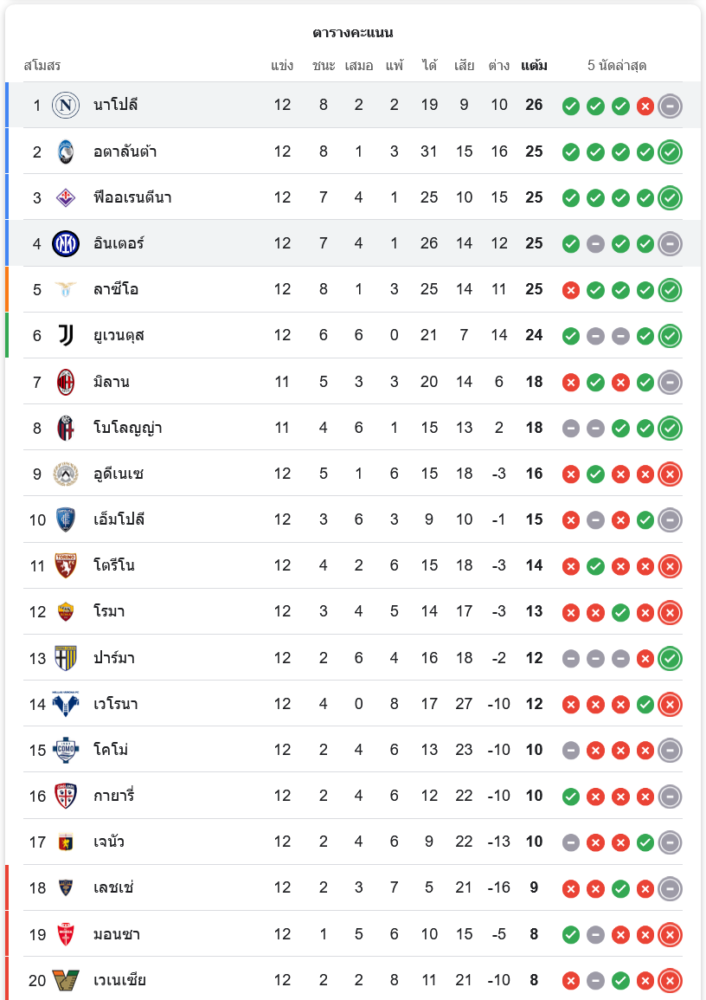706x1000 pixels.
Task: Click the แต้ม column header
Action: [534, 66]
